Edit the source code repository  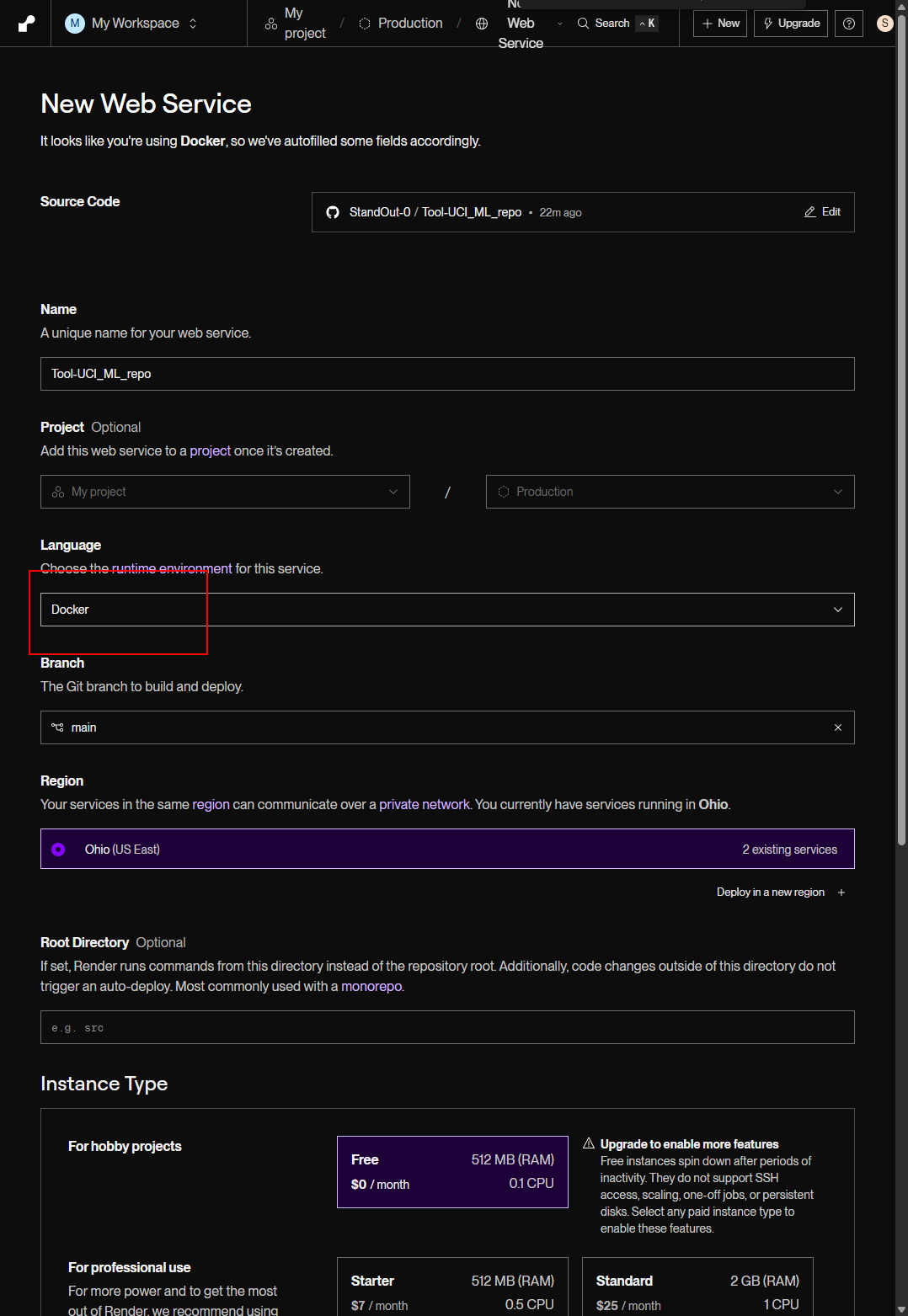coord(822,212)
